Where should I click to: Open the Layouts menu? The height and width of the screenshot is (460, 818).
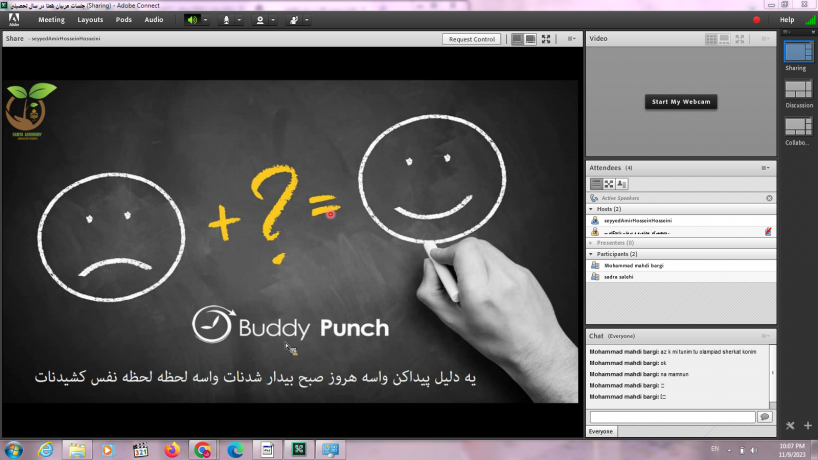90,20
